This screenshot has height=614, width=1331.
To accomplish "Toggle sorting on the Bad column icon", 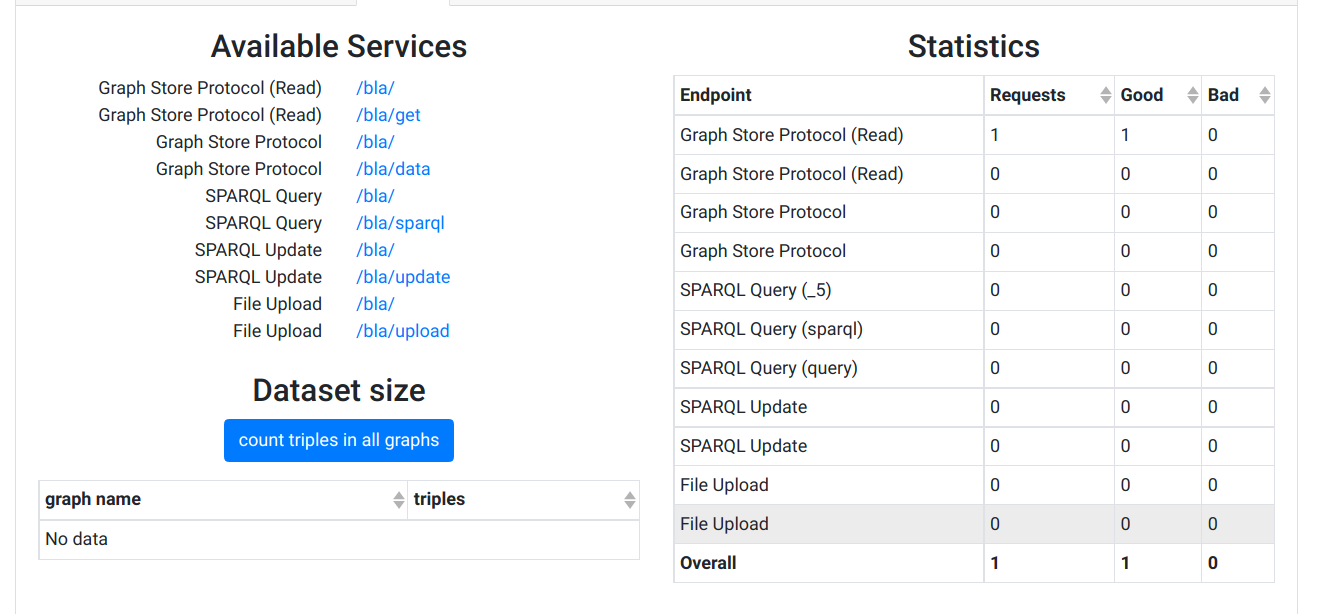I will 1264,95.
